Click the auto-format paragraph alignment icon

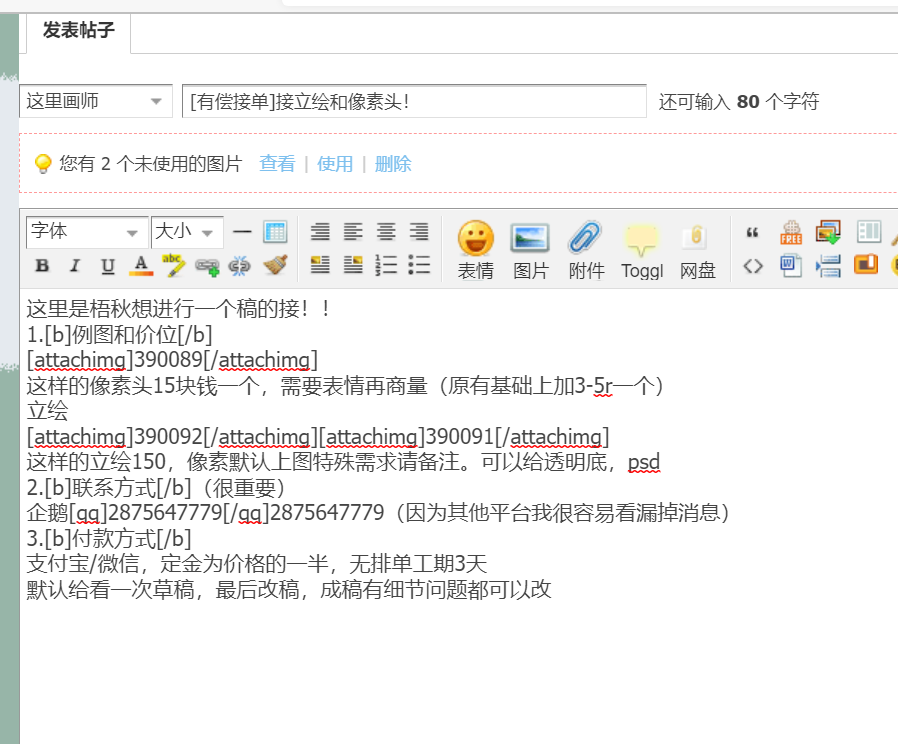pos(320,232)
